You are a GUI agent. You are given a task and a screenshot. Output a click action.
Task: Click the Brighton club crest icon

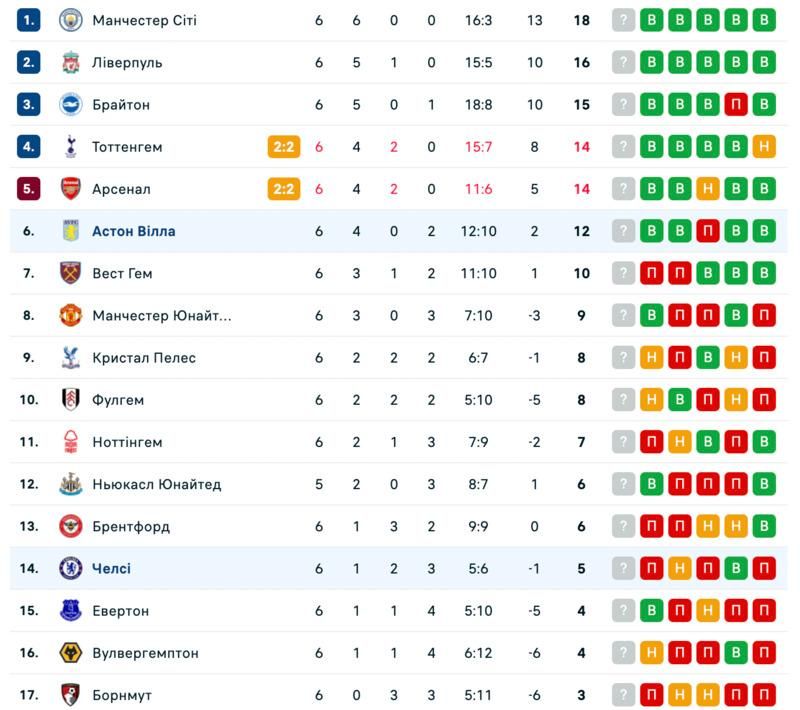pyautogui.click(x=70, y=104)
